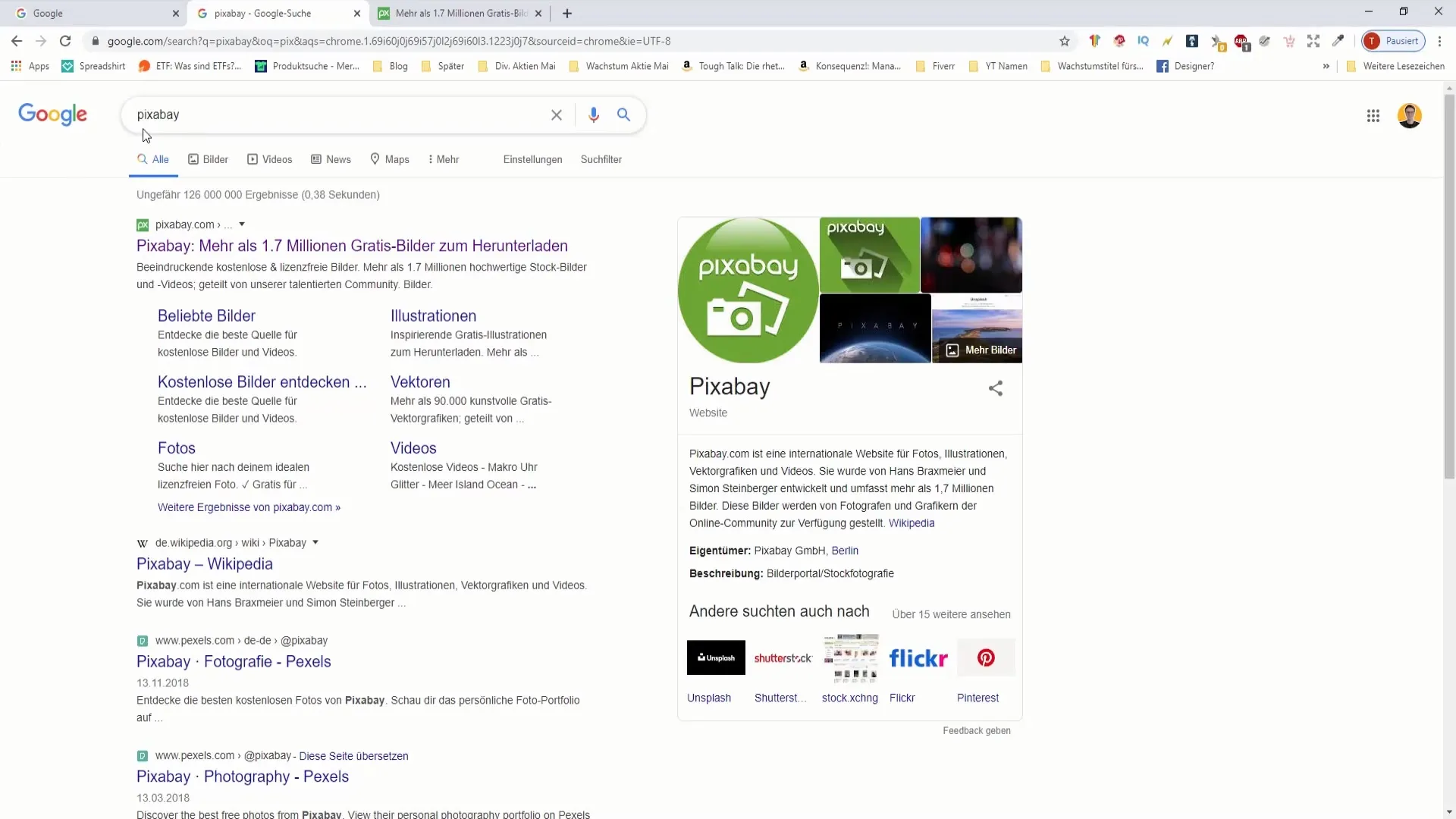Click the Pixabay share icon in knowledge panel
Viewport: 1456px width, 819px height.
point(996,388)
